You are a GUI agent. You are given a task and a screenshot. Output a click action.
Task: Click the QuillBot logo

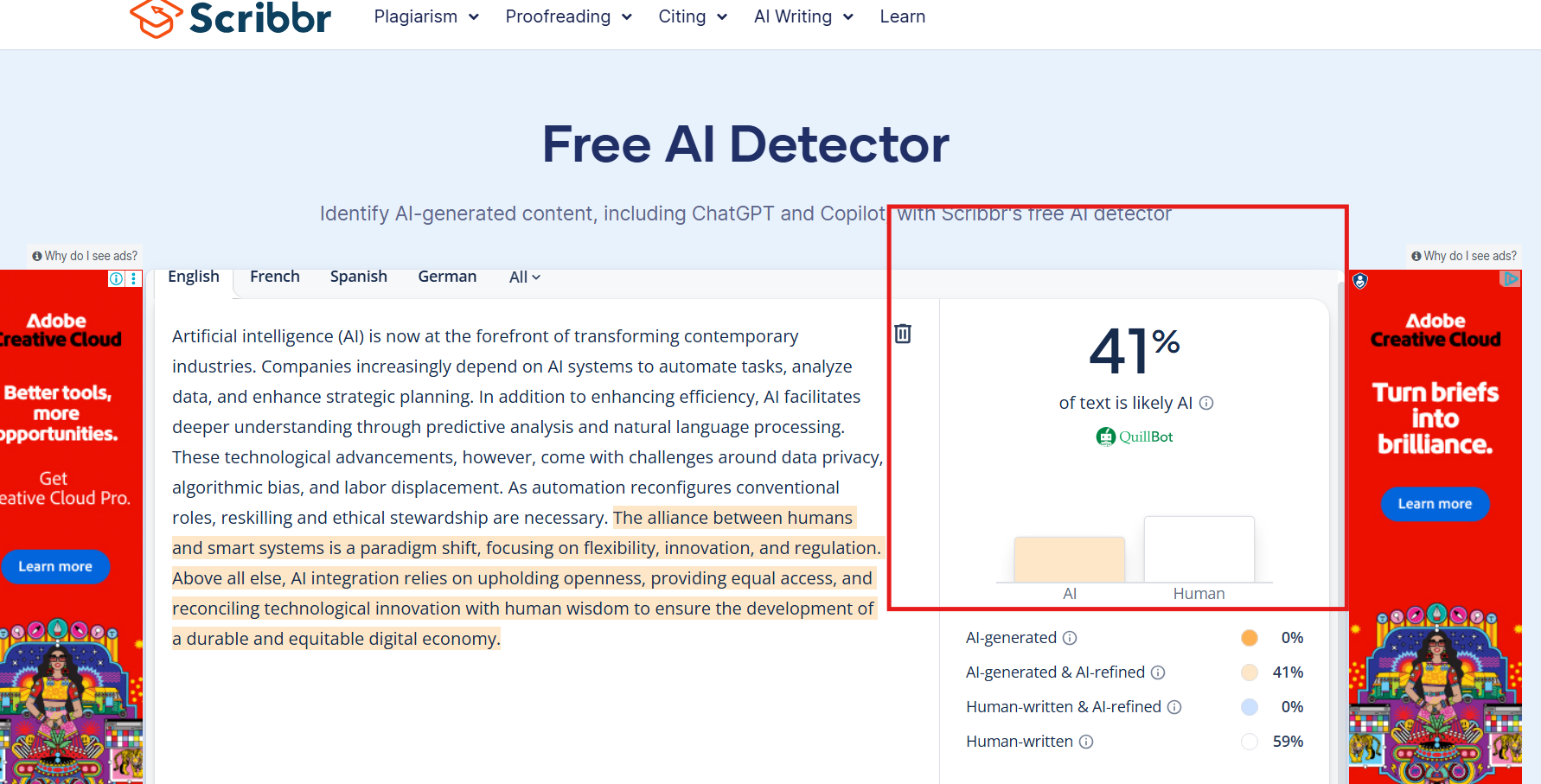tap(1135, 437)
